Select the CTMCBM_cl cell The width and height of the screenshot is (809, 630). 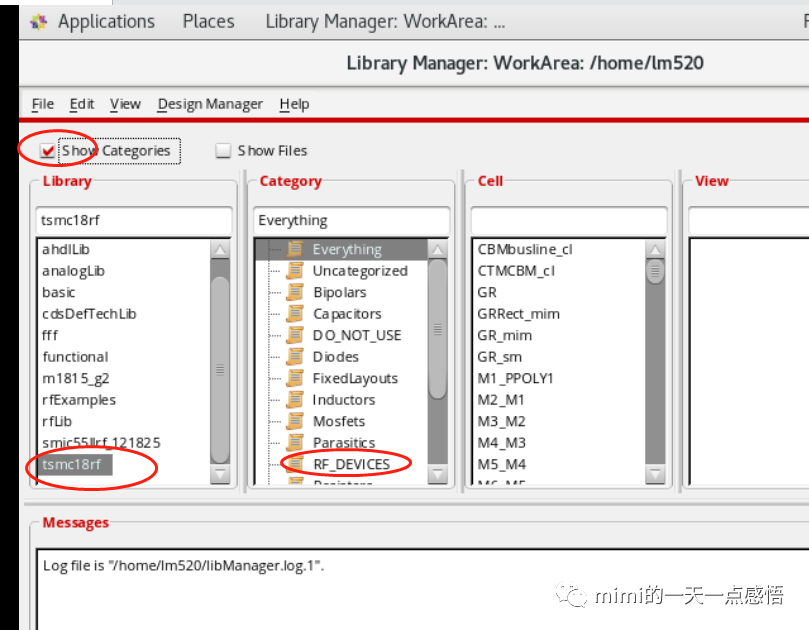(x=516, y=271)
